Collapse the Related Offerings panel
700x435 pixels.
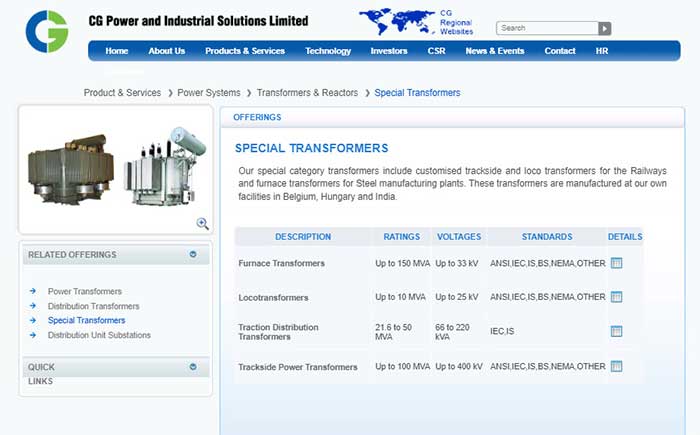193,254
